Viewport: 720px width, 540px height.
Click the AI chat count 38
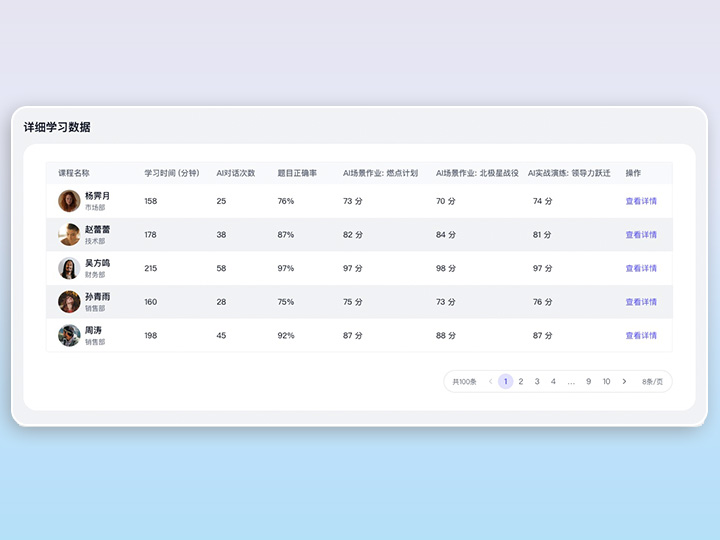point(221,235)
